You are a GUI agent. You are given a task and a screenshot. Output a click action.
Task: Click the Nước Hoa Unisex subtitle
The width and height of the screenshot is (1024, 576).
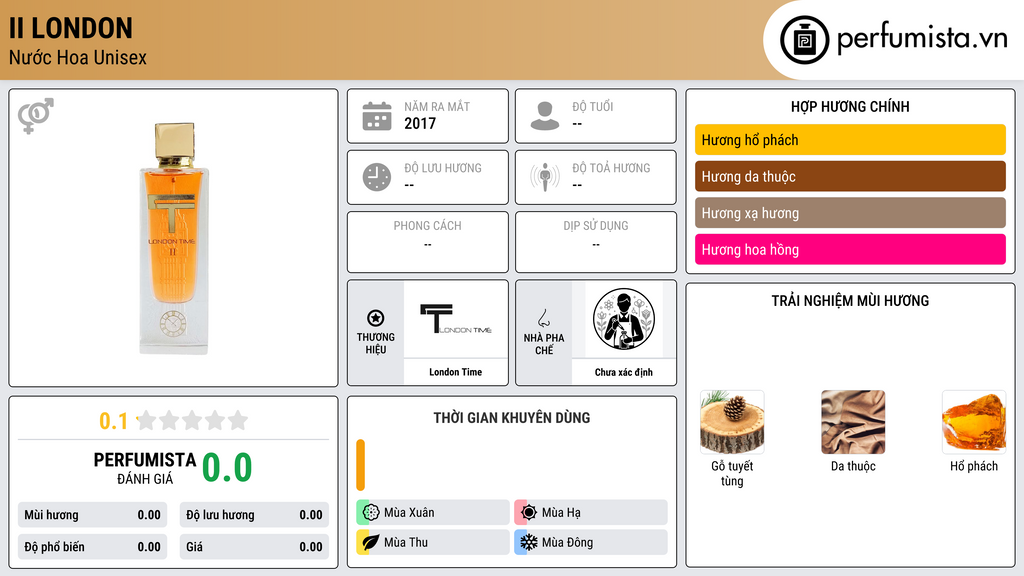[x=78, y=57]
